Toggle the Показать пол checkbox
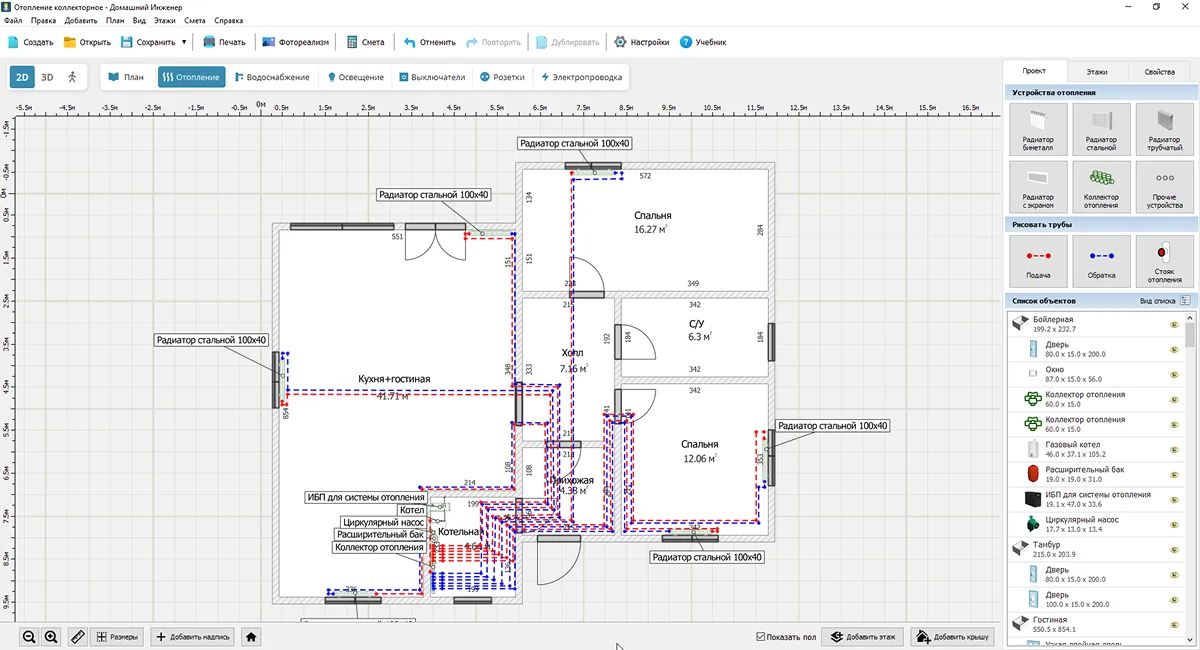 [x=762, y=636]
